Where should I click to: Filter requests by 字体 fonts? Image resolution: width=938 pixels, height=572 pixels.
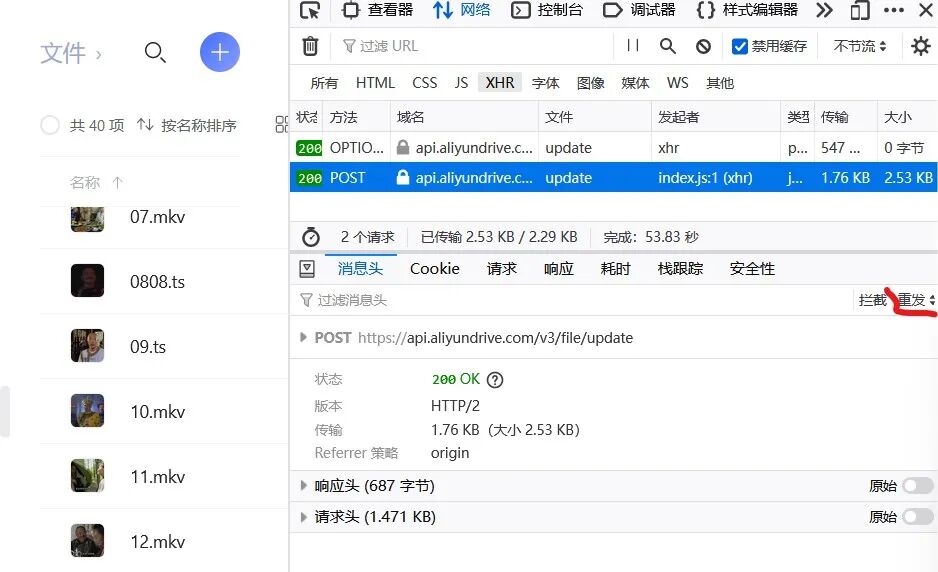[546, 83]
